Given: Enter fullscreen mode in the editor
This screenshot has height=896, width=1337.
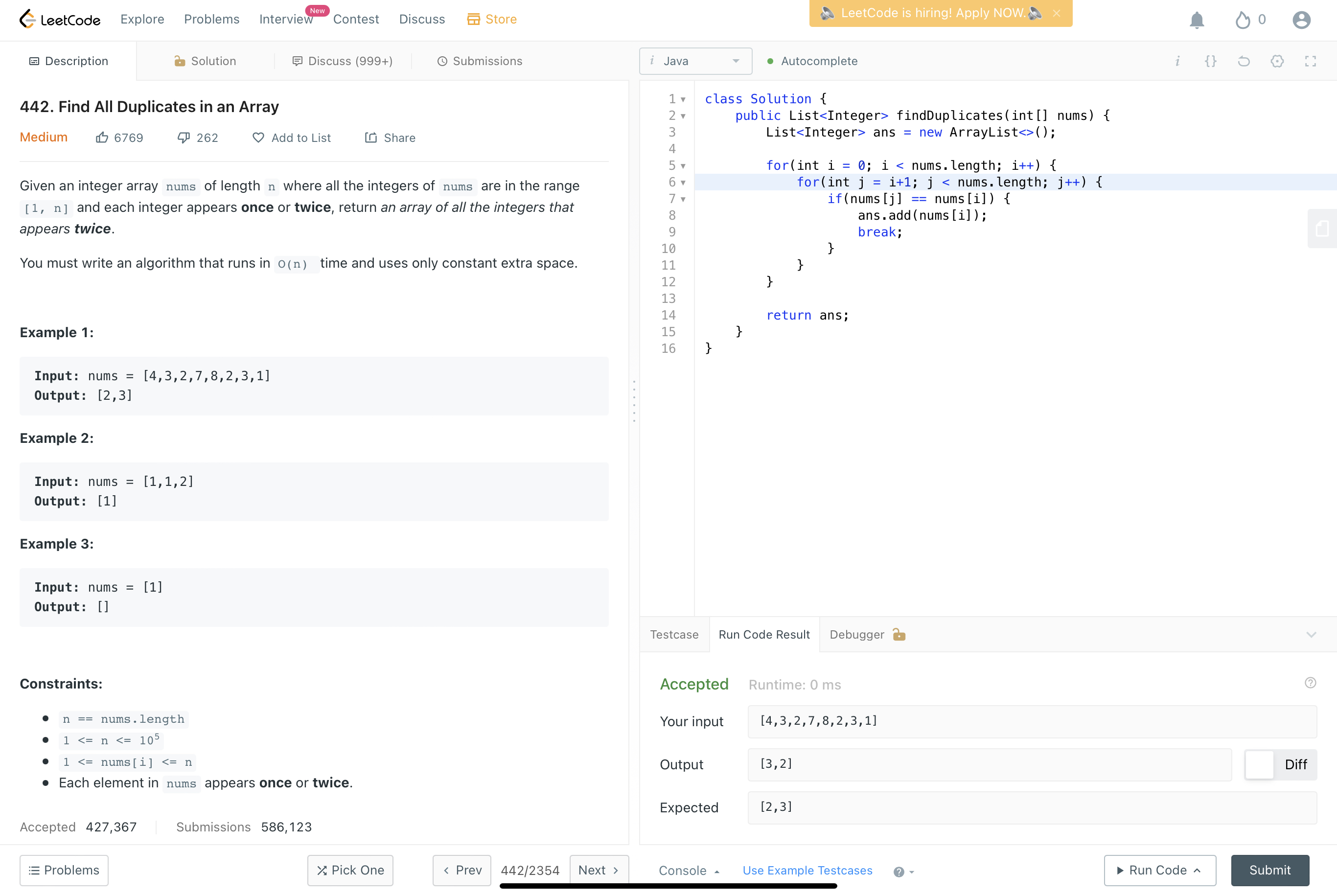Looking at the screenshot, I should coord(1310,61).
